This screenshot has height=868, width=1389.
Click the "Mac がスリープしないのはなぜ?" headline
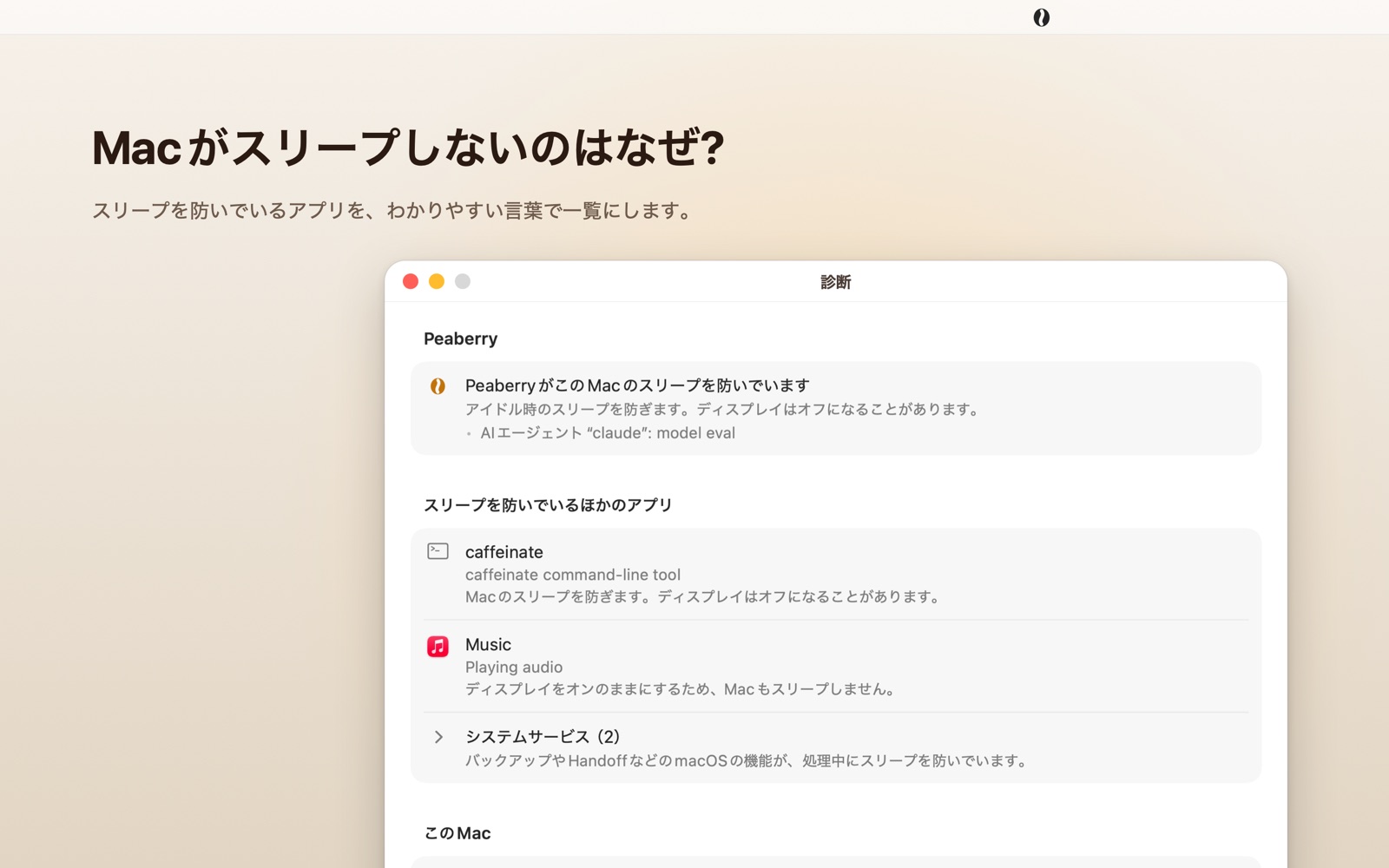(408, 148)
